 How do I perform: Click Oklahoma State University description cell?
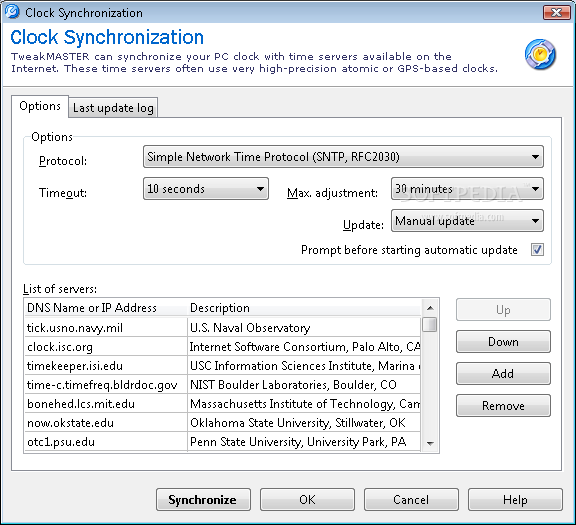point(304,423)
